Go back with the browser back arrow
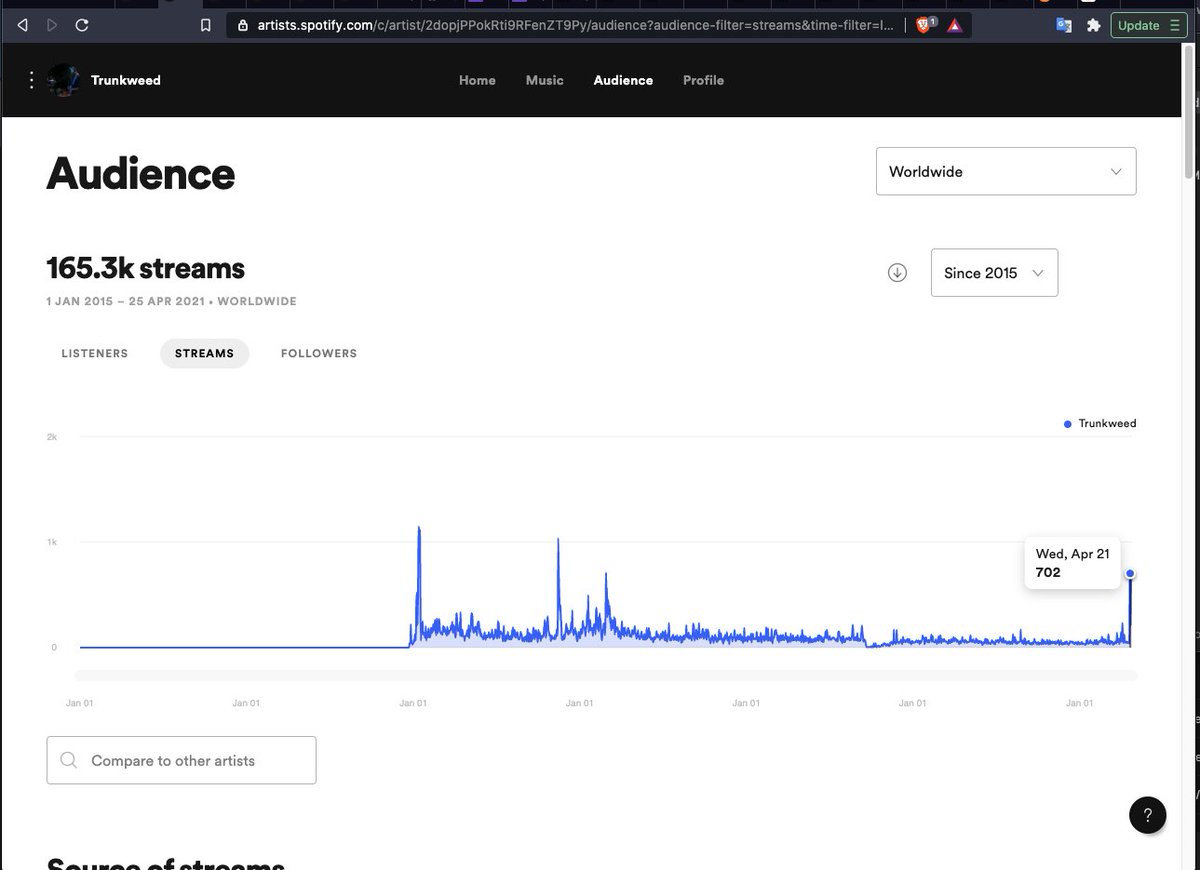1200x870 pixels. pos(23,25)
